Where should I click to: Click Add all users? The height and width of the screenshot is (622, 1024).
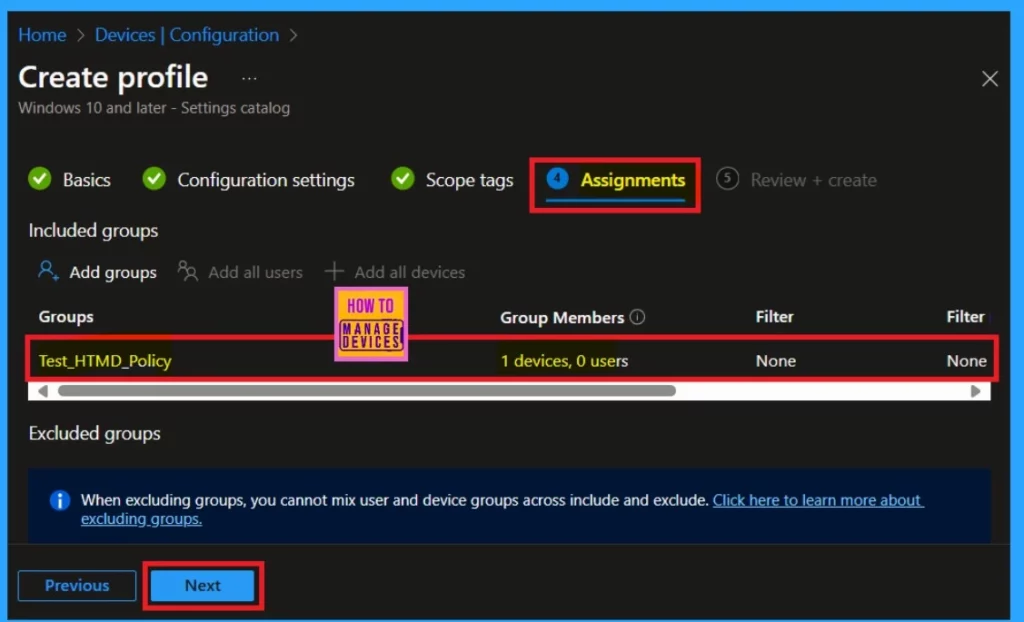click(x=240, y=272)
